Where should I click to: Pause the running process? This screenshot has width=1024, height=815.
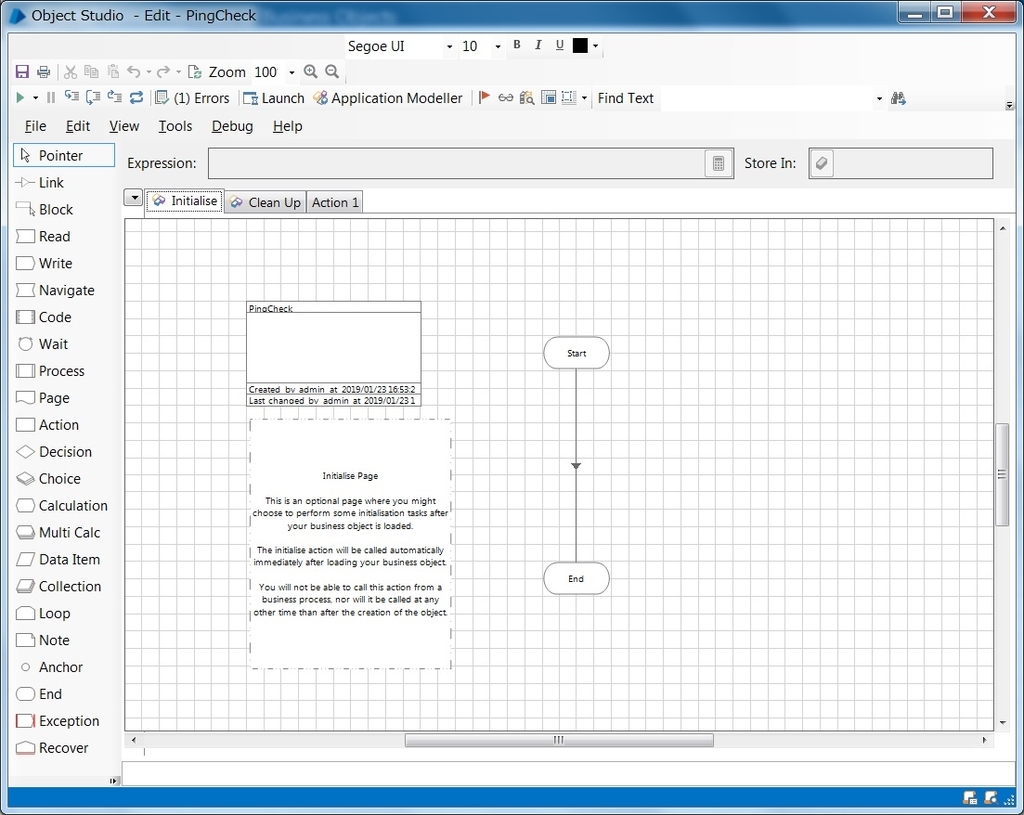(50, 98)
